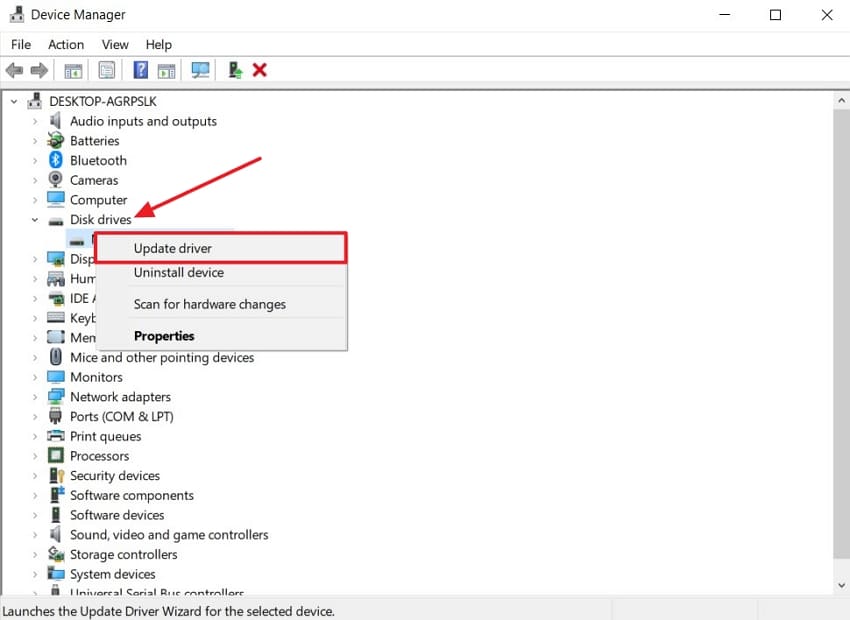
Task: Click the down arrow on the vertical scrollbar
Action: (x=841, y=585)
